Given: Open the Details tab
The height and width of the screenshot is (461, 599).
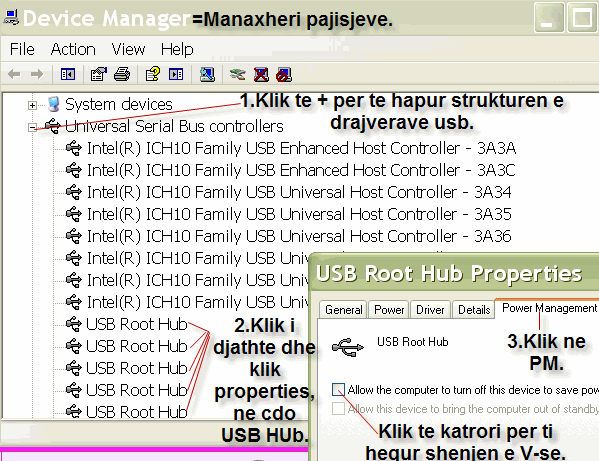Looking at the screenshot, I should (x=474, y=309).
